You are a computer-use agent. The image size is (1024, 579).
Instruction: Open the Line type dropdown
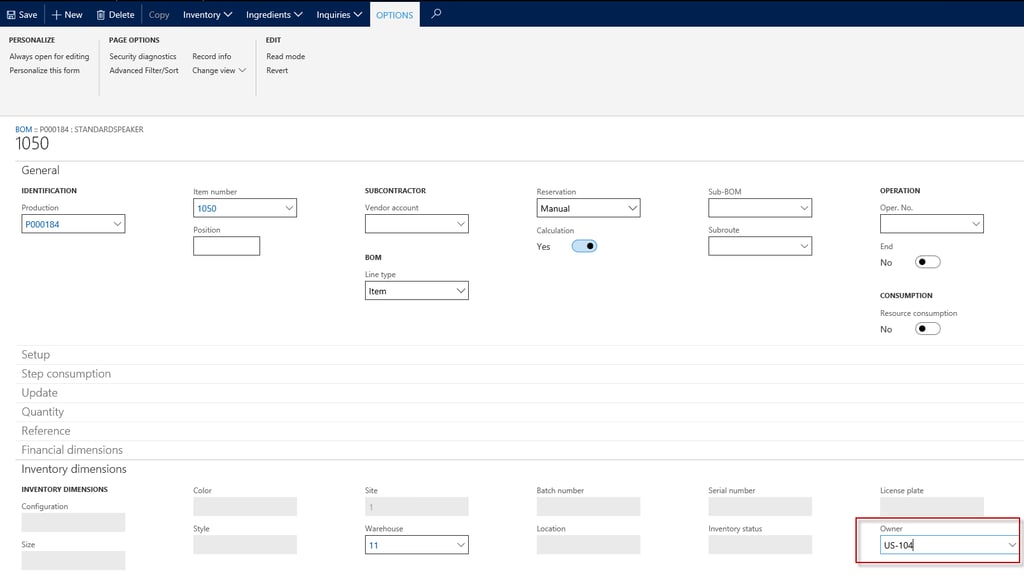(460, 290)
